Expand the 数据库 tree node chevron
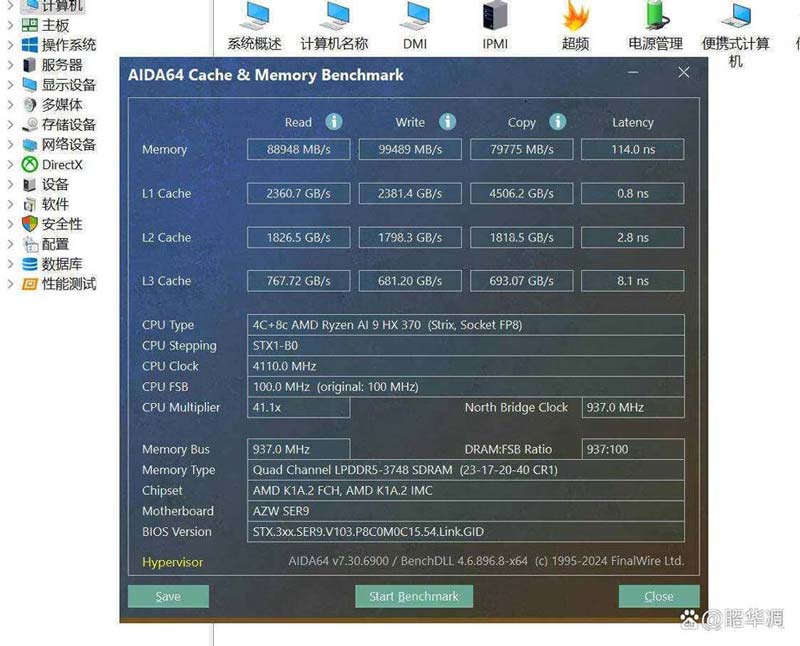800x646 pixels. [10, 264]
